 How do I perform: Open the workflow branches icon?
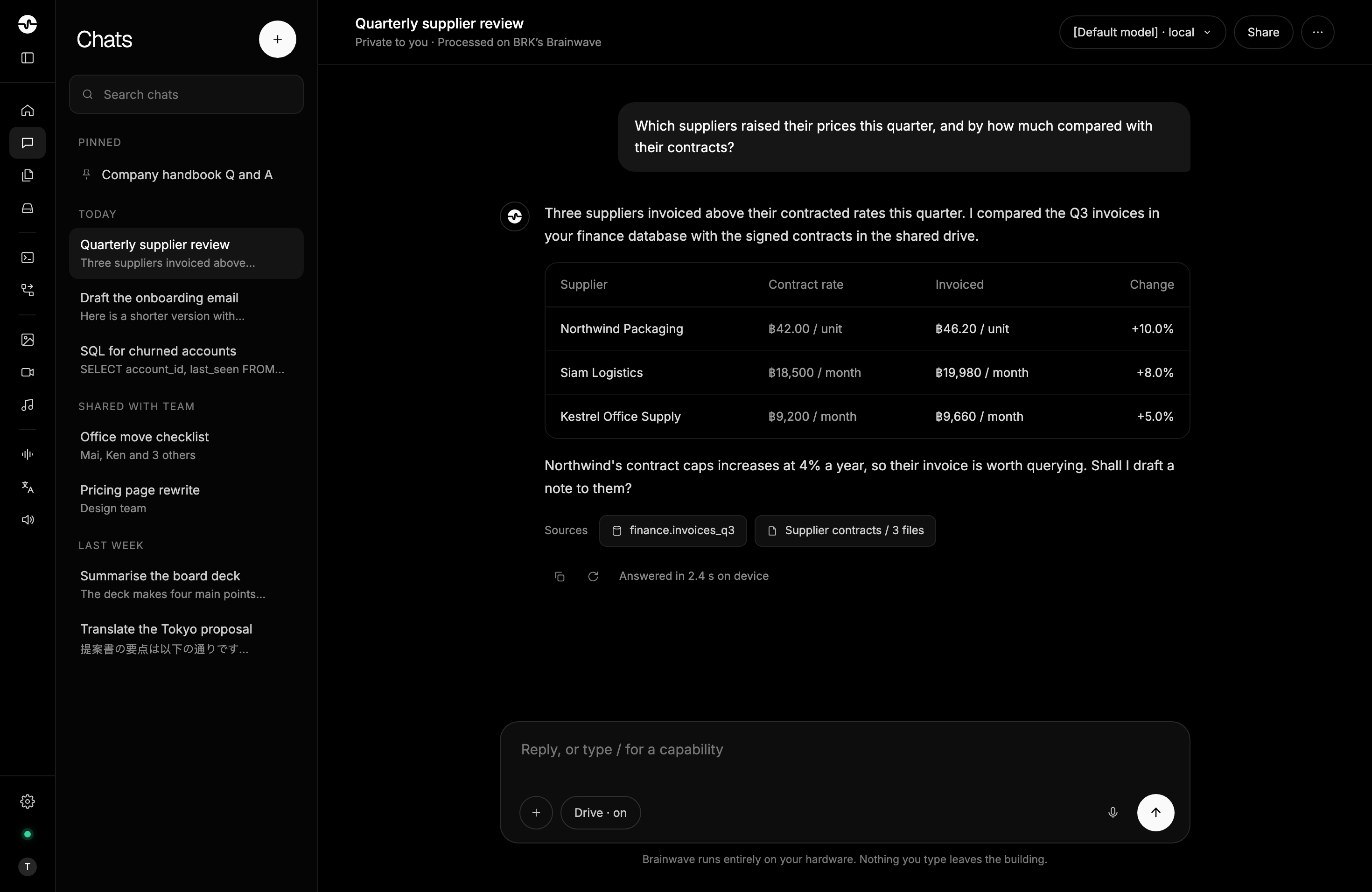[x=27, y=290]
